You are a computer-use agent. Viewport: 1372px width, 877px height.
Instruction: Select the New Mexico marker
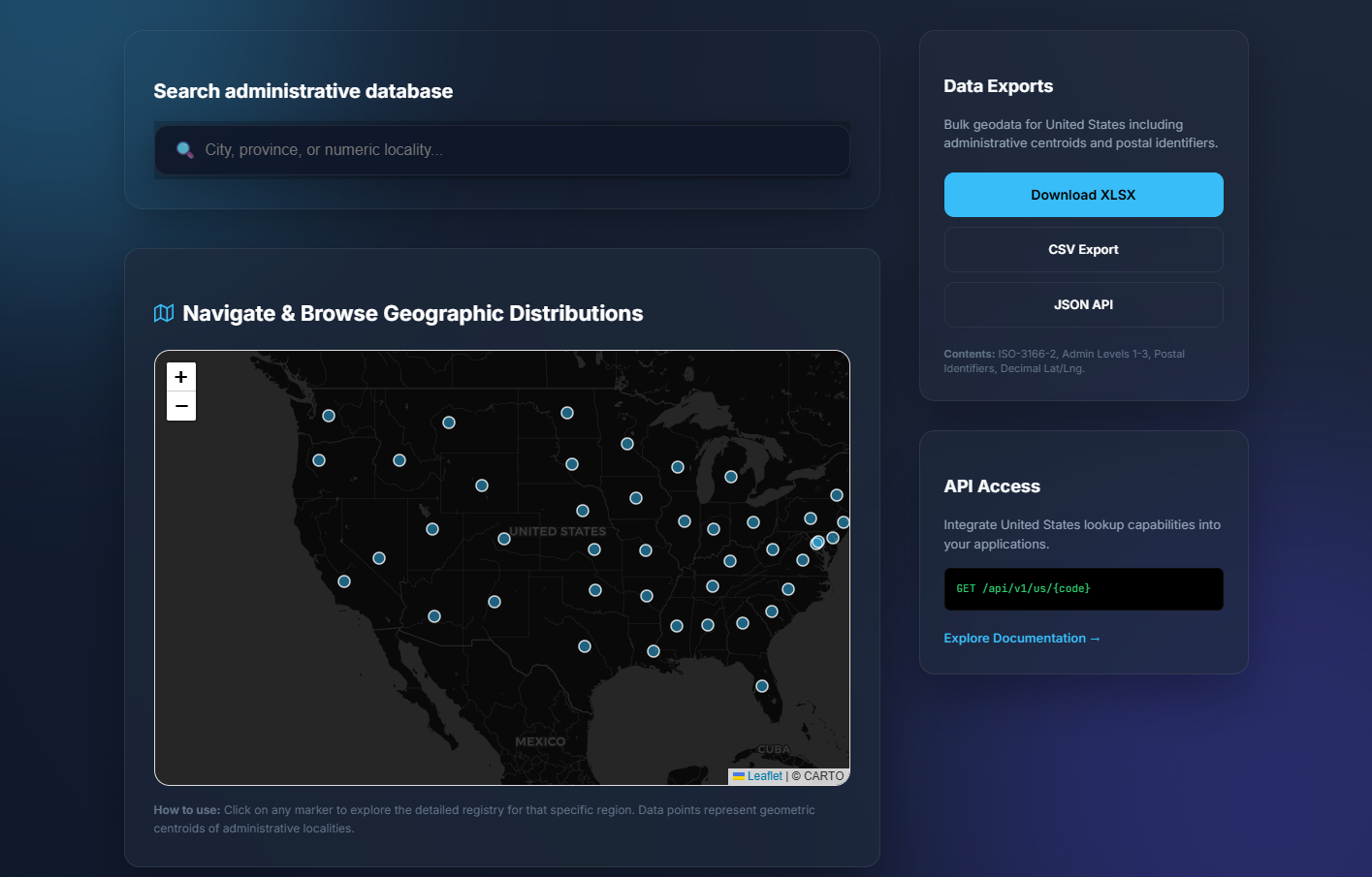click(495, 602)
